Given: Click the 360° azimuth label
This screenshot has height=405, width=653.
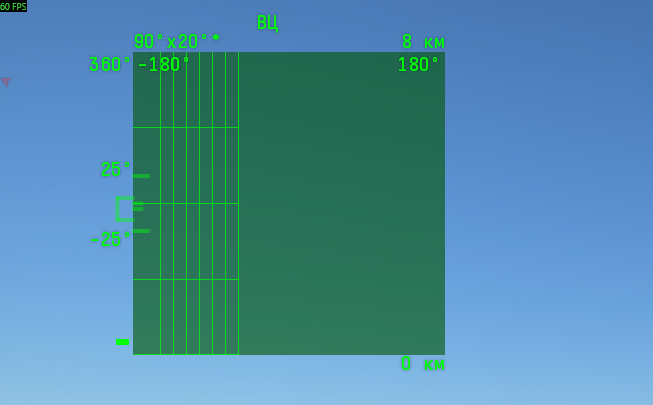Looking at the screenshot, I should (x=110, y=65).
